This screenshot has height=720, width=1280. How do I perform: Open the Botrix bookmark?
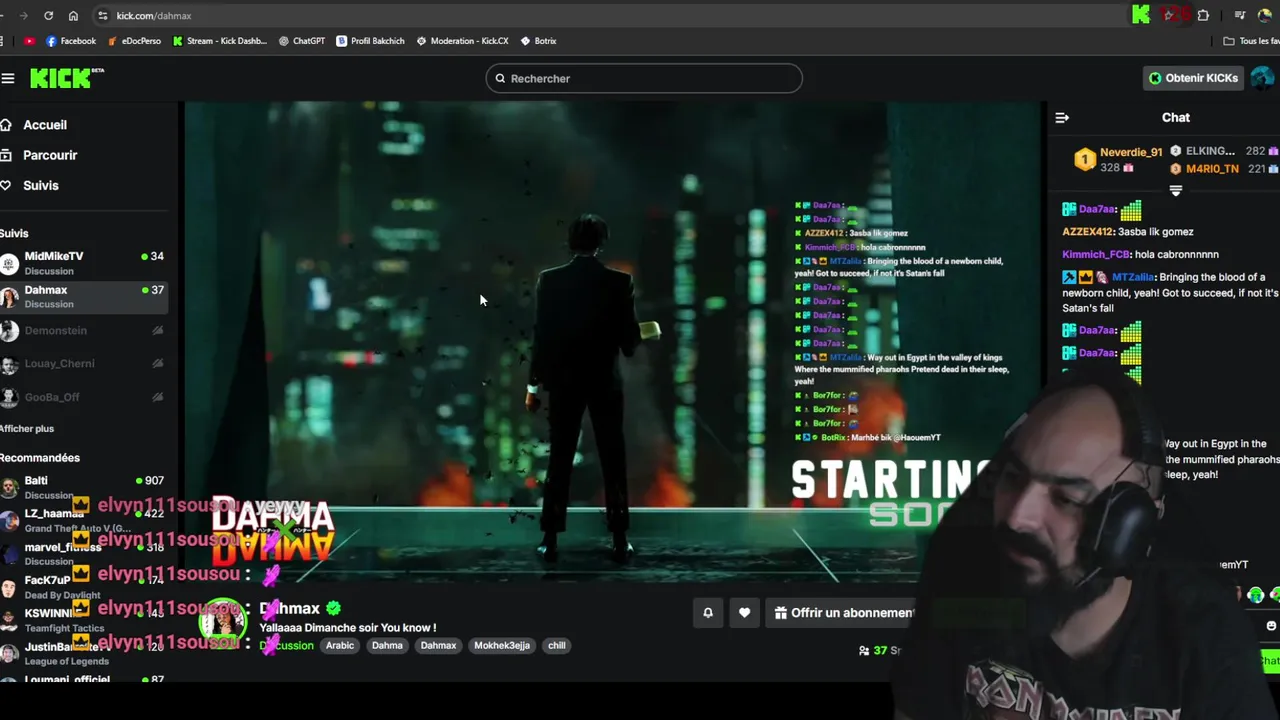538,41
